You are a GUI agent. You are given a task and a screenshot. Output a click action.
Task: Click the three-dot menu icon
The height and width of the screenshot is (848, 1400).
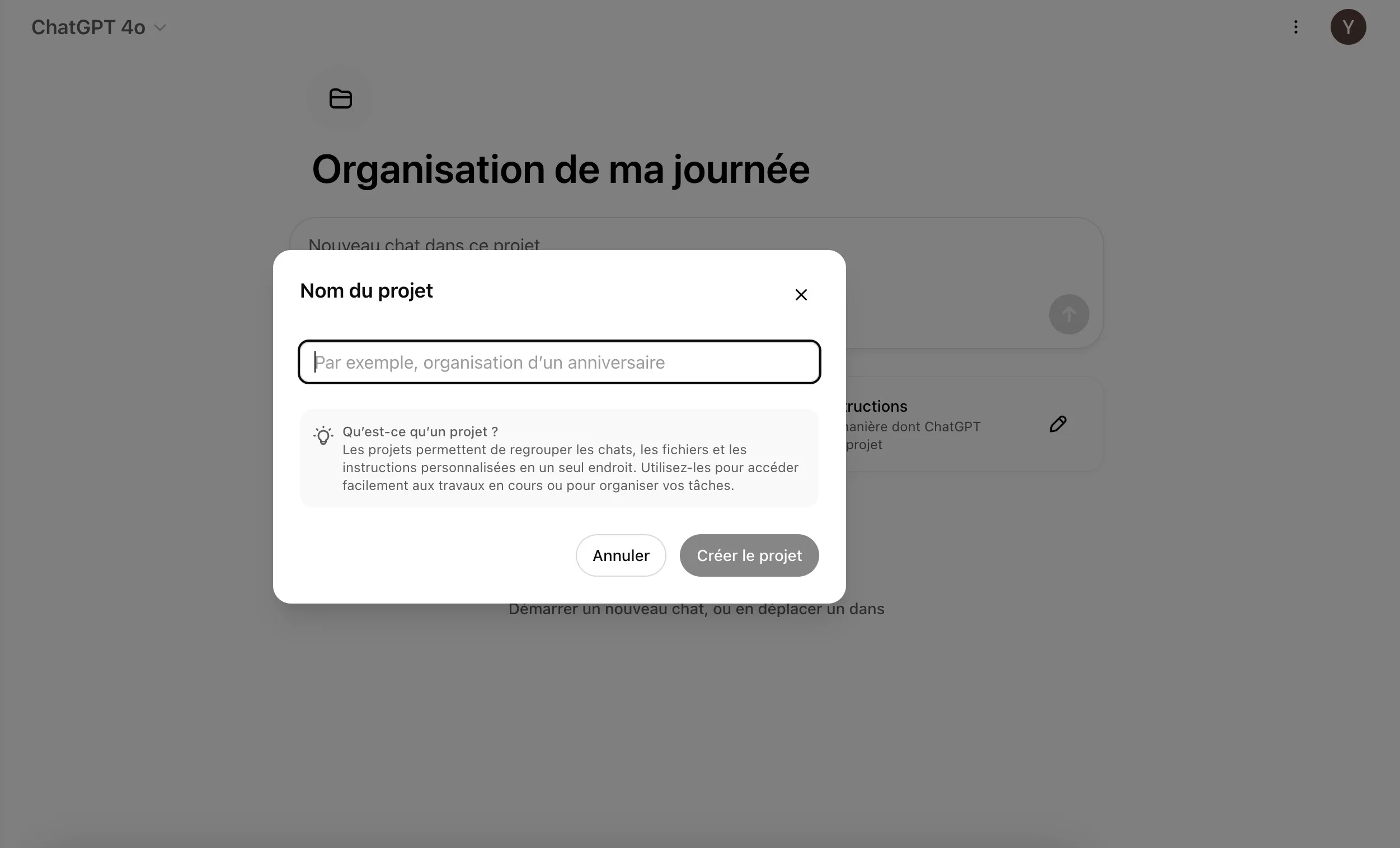tap(1296, 27)
